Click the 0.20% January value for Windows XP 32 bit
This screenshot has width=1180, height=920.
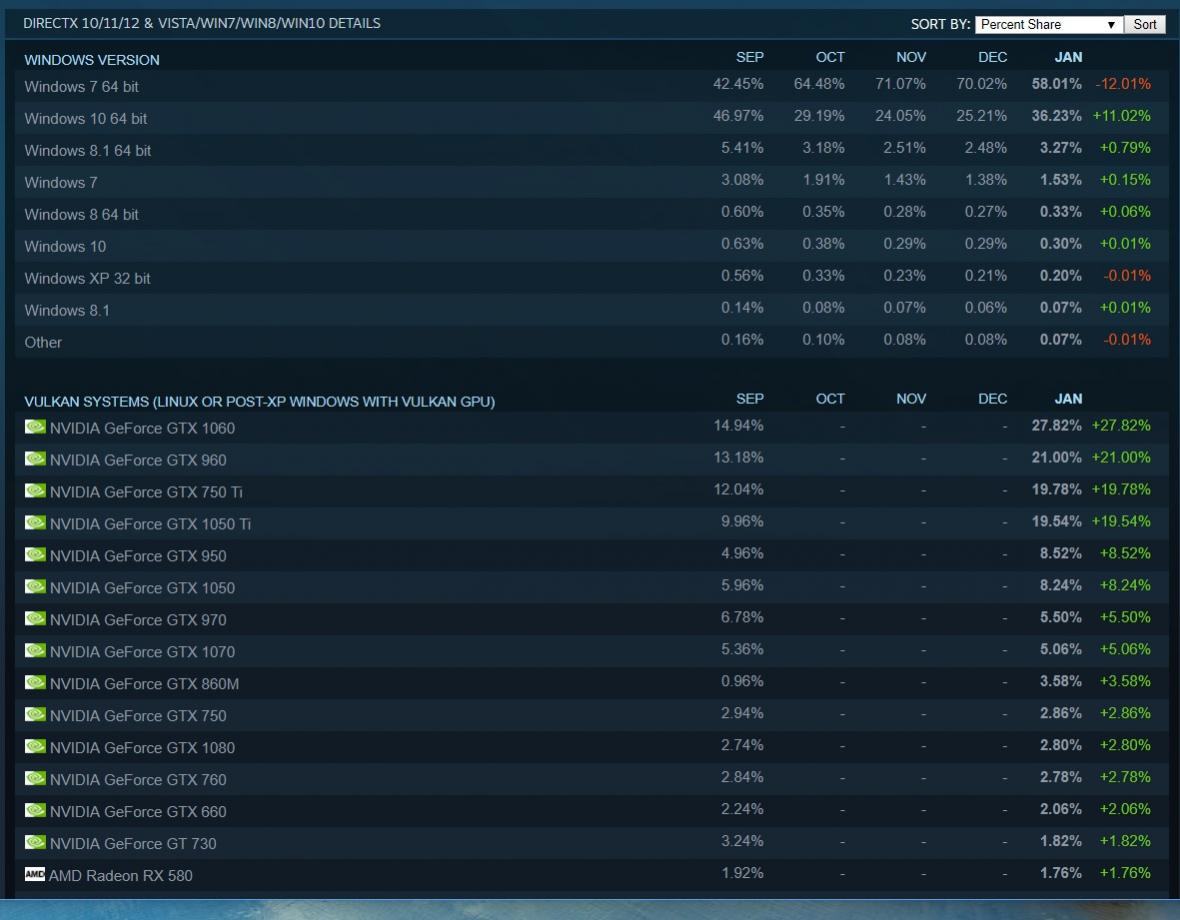(1060, 275)
